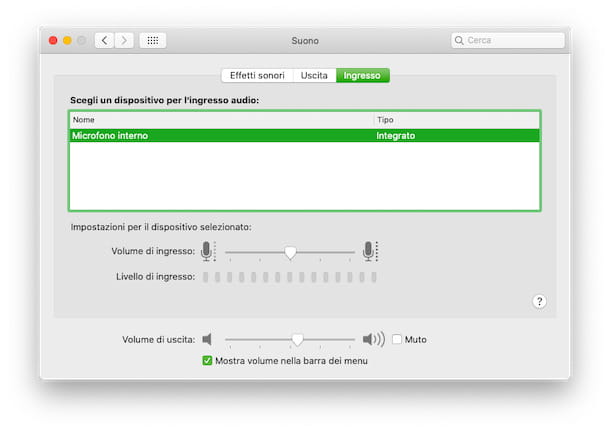Screen dimensions: 610x432
Task: Click the Nome column header
Action: point(222,120)
